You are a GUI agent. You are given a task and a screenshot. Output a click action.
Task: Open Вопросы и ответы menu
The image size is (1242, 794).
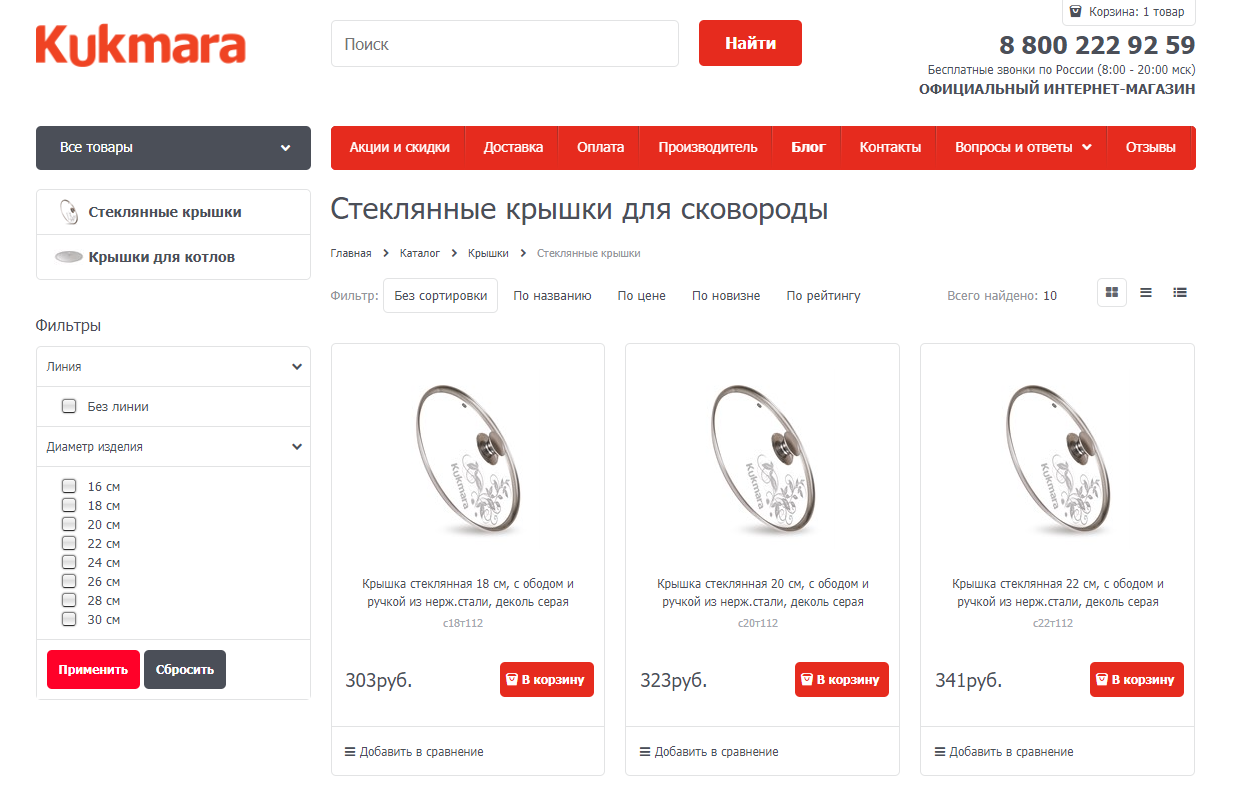tap(1022, 147)
